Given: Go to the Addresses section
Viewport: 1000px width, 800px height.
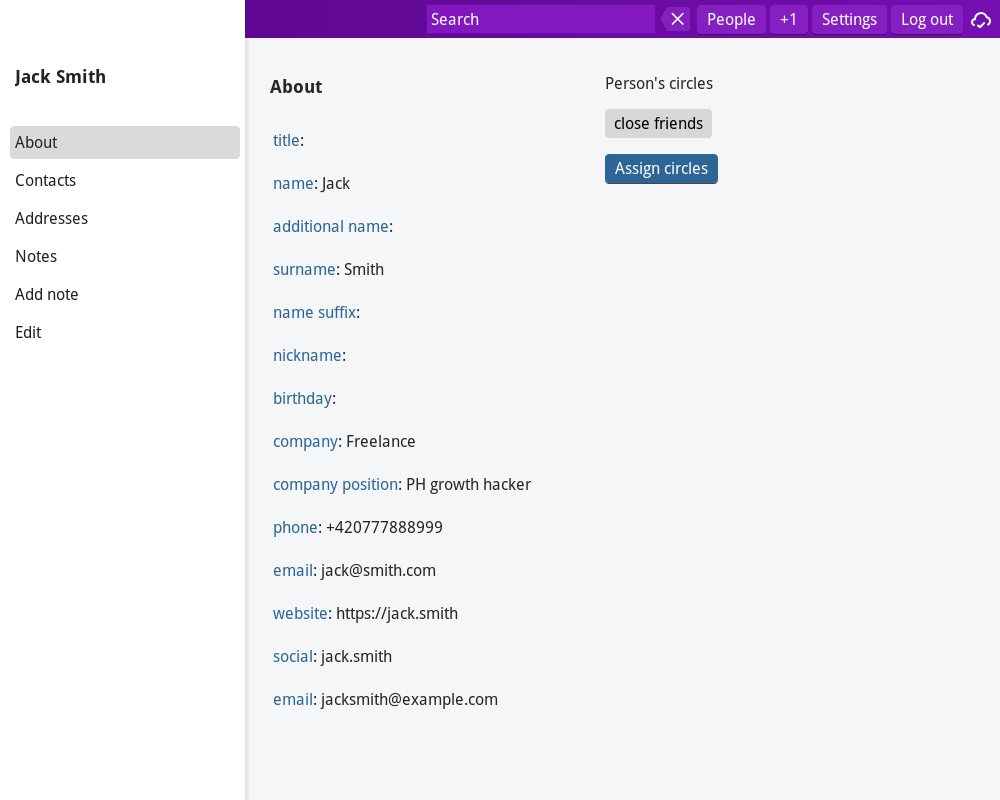Looking at the screenshot, I should pyautogui.click(x=52, y=218).
